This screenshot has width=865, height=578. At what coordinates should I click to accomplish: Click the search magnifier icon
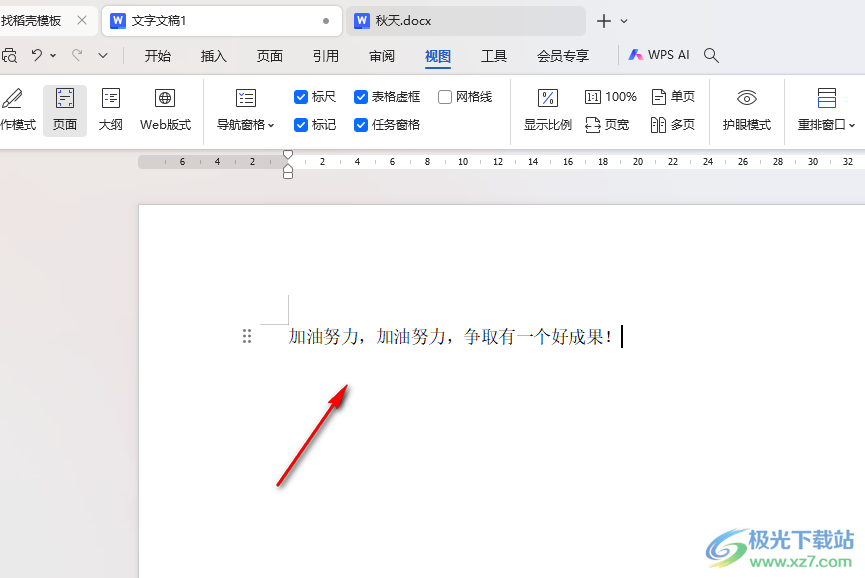tap(711, 55)
